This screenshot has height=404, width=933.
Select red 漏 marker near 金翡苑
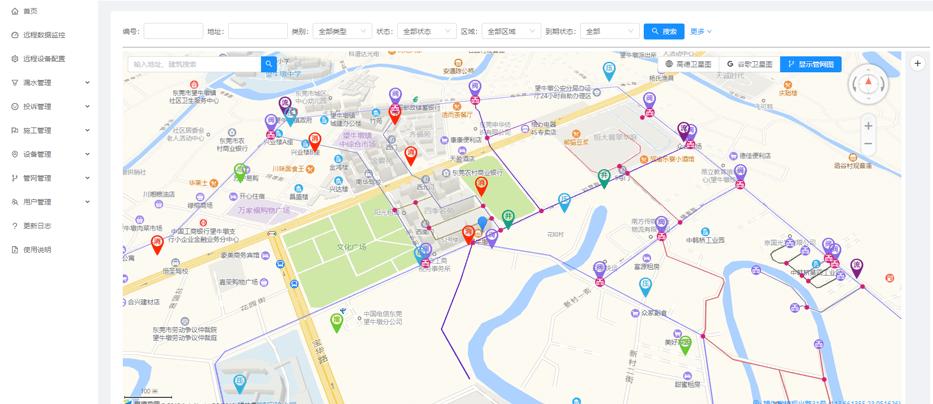(411, 155)
